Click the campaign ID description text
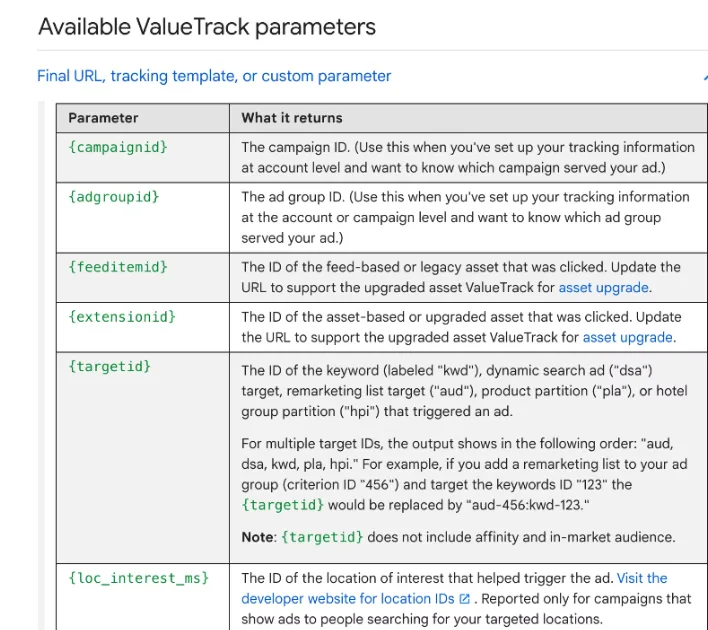The width and height of the screenshot is (708, 630). (468, 158)
